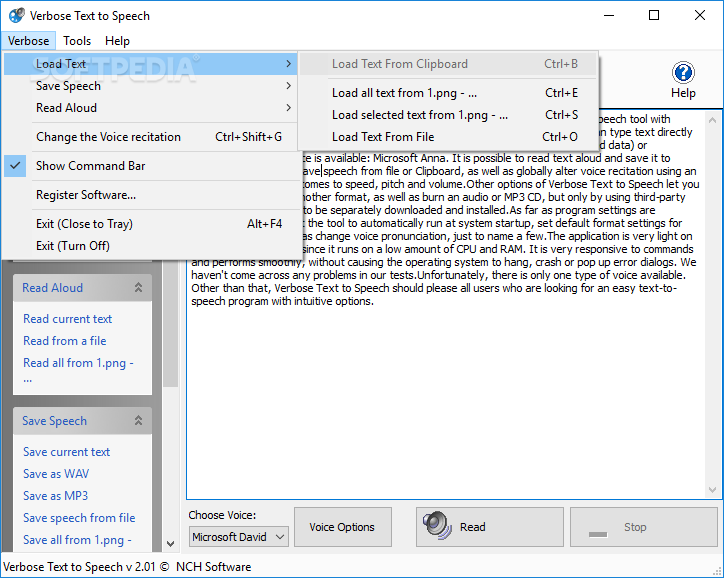
Task: Click the Read button
Action: click(x=490, y=527)
